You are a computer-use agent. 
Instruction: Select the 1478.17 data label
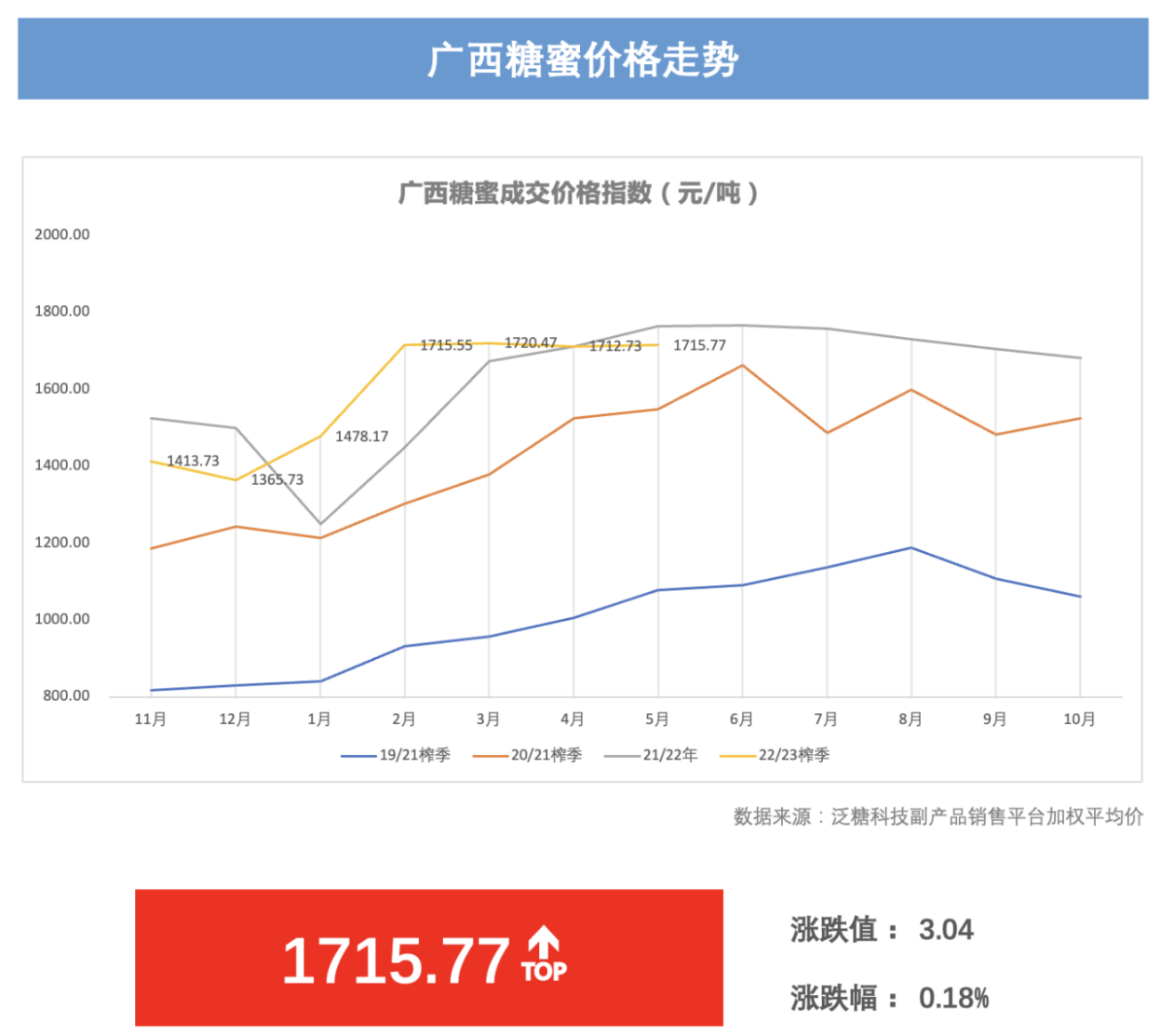pyautogui.click(x=361, y=437)
